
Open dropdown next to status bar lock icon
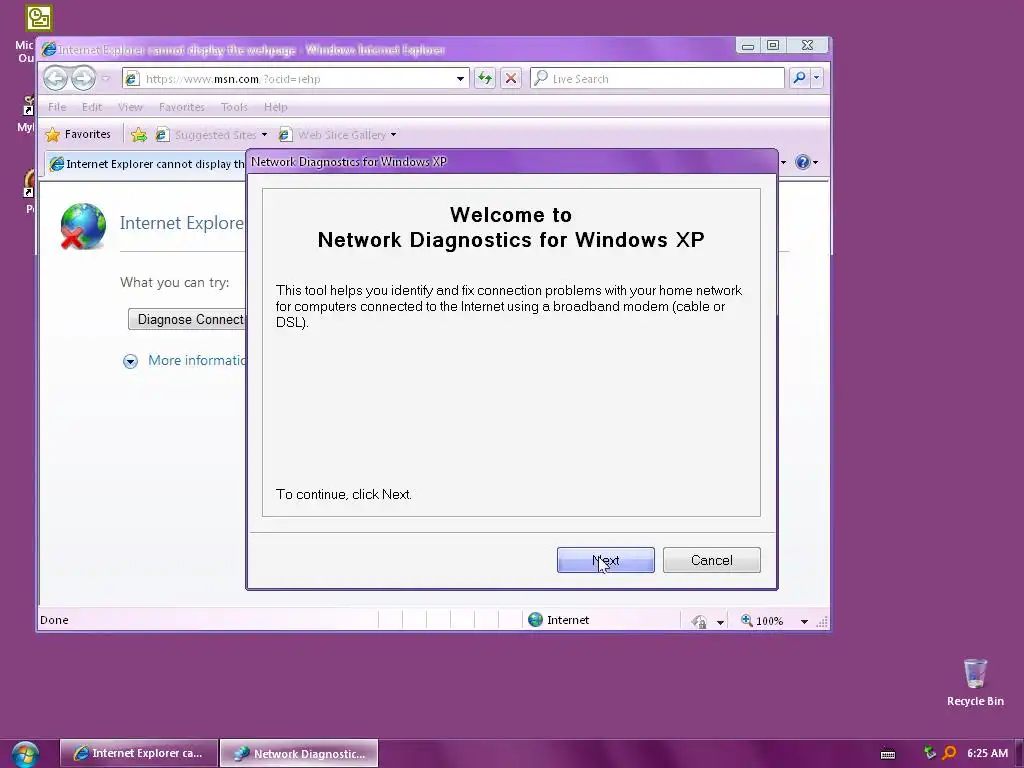(720, 622)
